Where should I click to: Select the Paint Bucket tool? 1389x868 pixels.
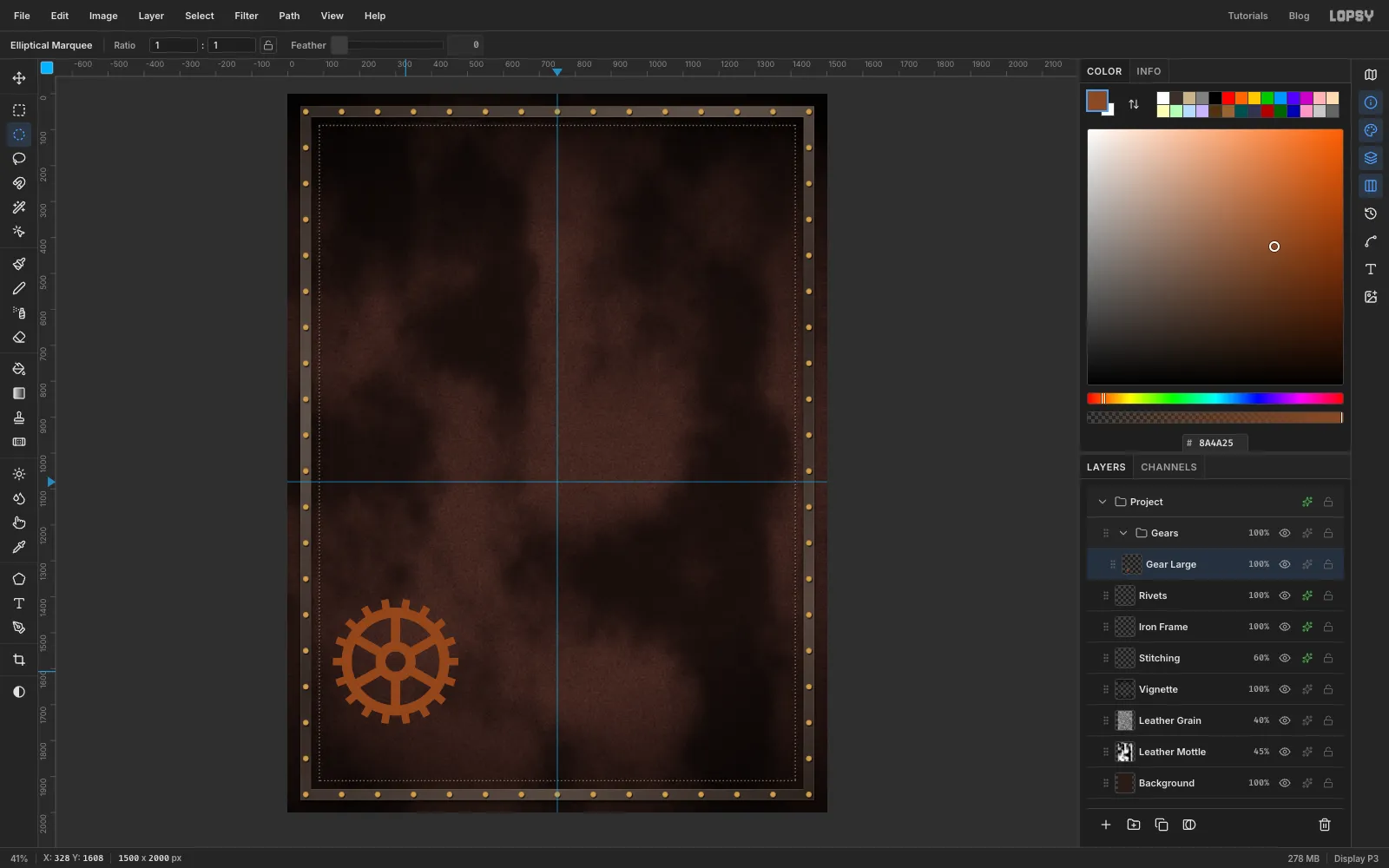pos(19,369)
